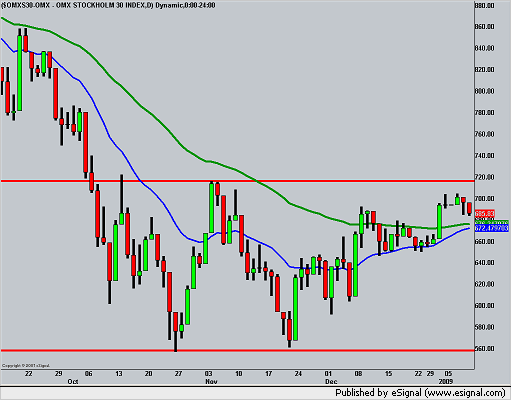This screenshot has width=511, height=400.
Task: Click the 560.00 price axis label
Action: click(x=485, y=349)
